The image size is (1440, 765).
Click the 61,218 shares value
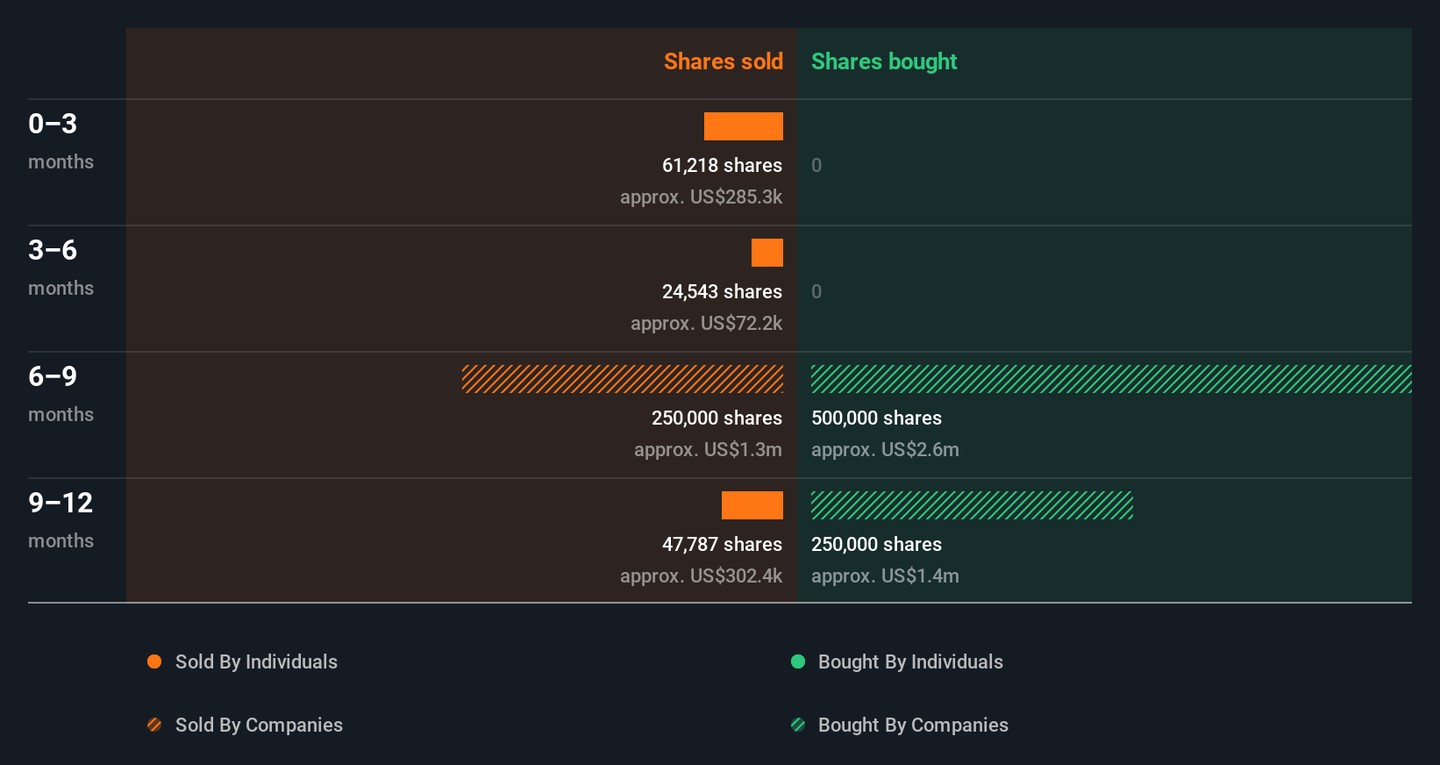click(722, 165)
